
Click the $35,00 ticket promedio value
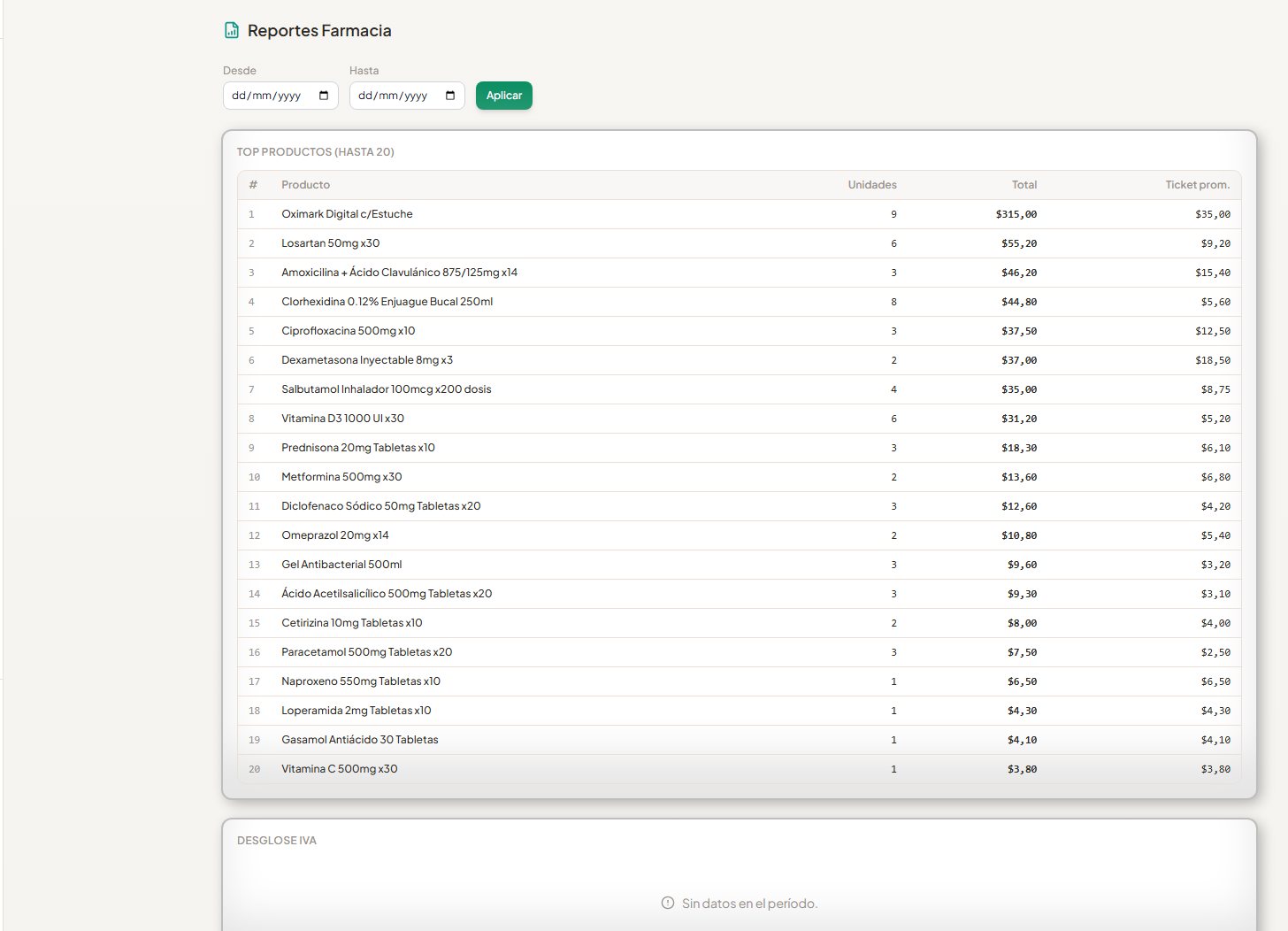pos(1213,214)
